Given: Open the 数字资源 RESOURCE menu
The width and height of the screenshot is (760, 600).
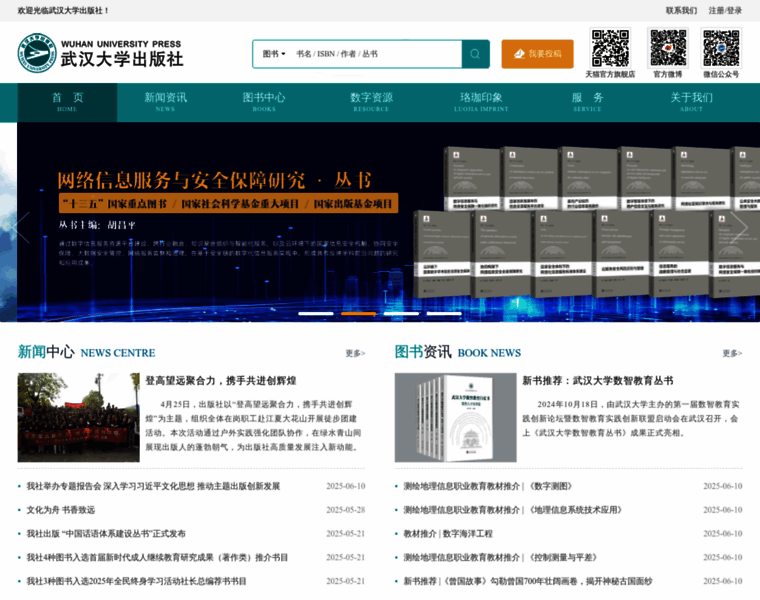Looking at the screenshot, I should [x=372, y=102].
